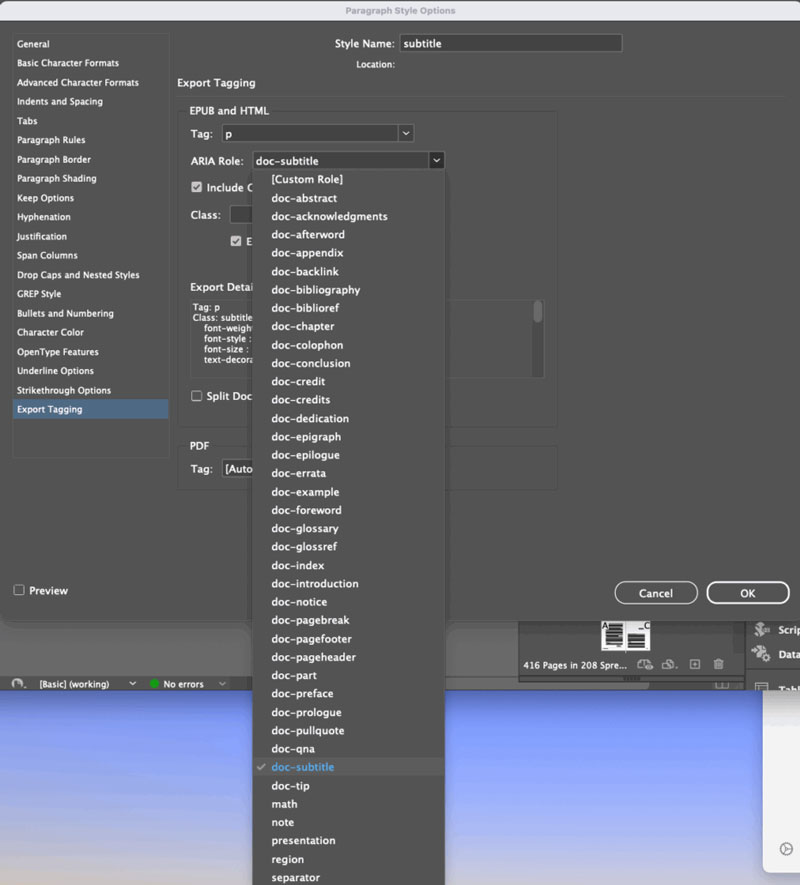800x885 pixels.
Task: Click the Style Name field containing subtitle
Action: (x=511, y=43)
